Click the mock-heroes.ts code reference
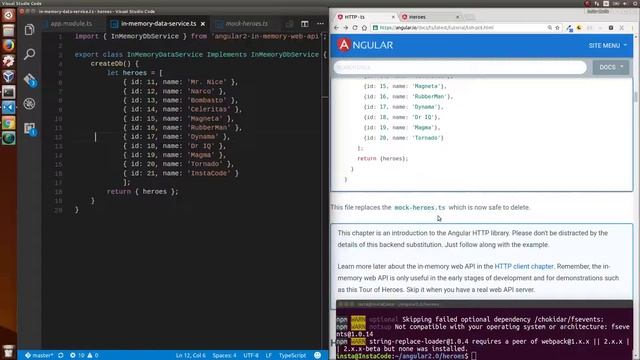This screenshot has height=360, width=640. 420,208
